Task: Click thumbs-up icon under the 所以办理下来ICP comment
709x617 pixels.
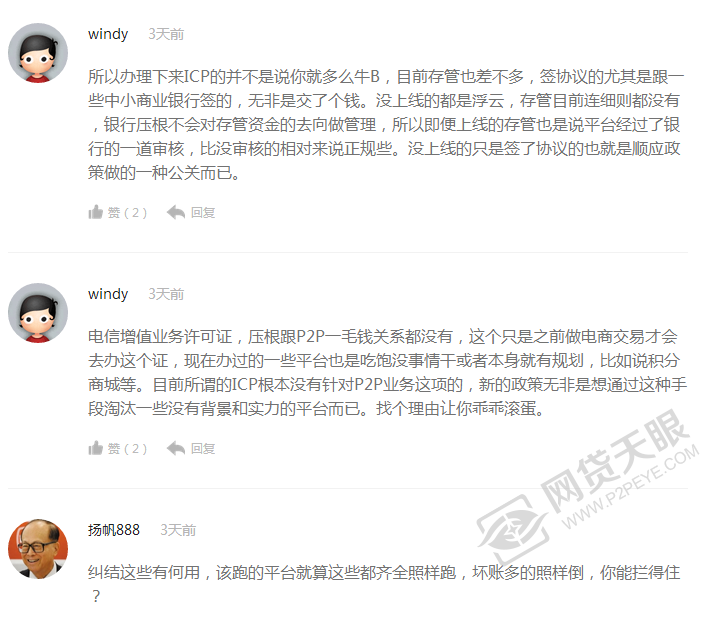Action: click(95, 212)
